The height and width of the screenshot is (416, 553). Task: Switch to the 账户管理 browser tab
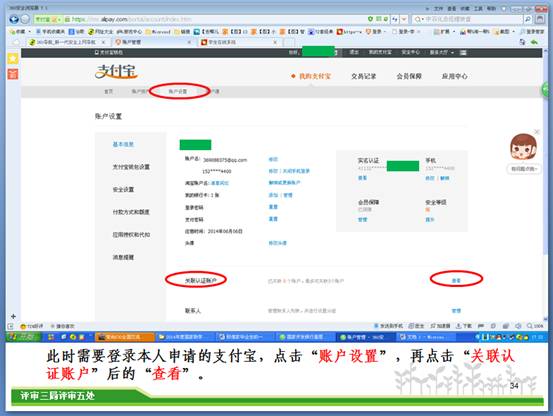153,42
